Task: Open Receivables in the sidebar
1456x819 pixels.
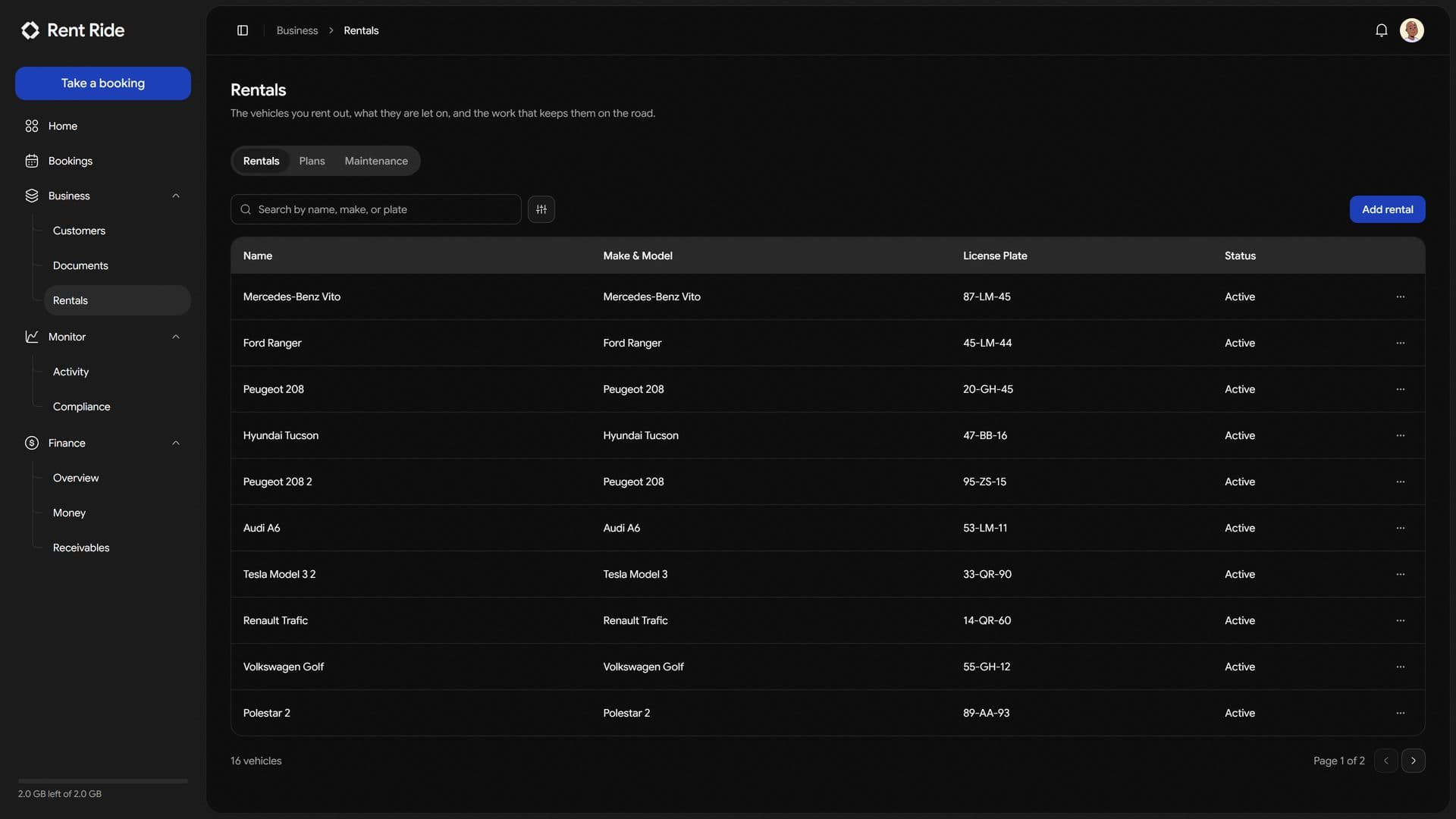Action: pos(118,548)
